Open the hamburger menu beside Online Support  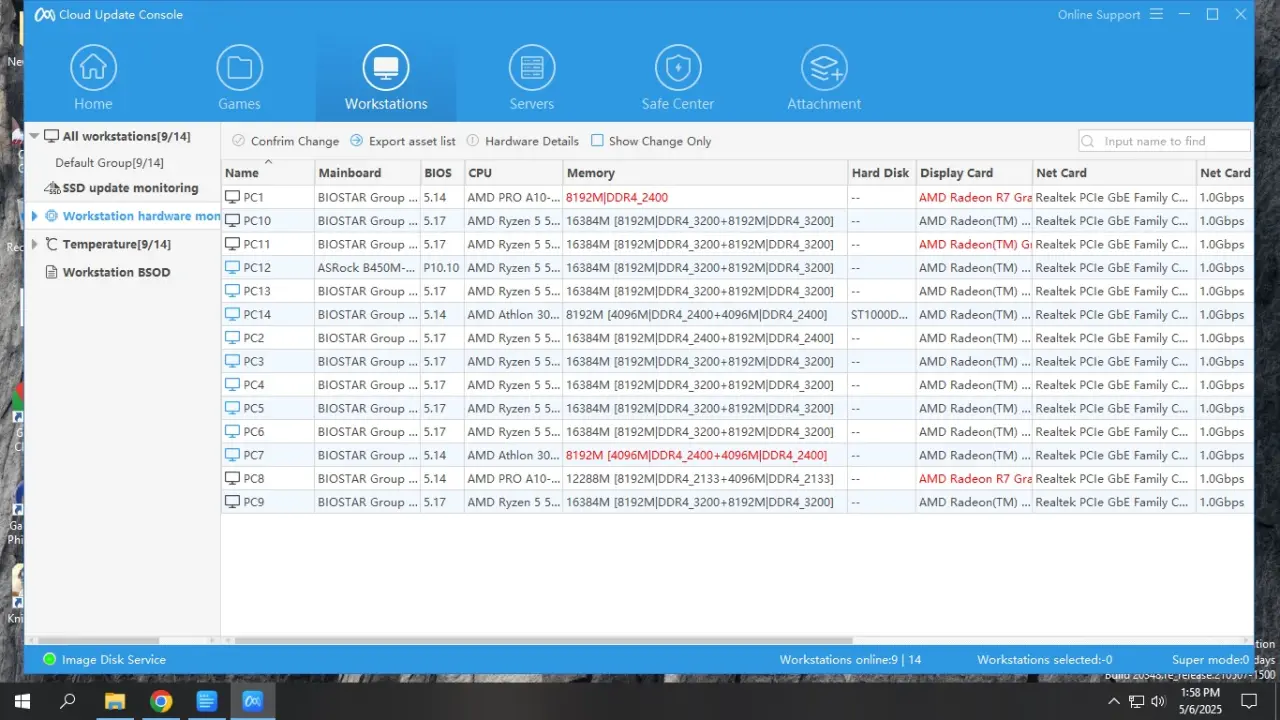pyautogui.click(x=1157, y=15)
